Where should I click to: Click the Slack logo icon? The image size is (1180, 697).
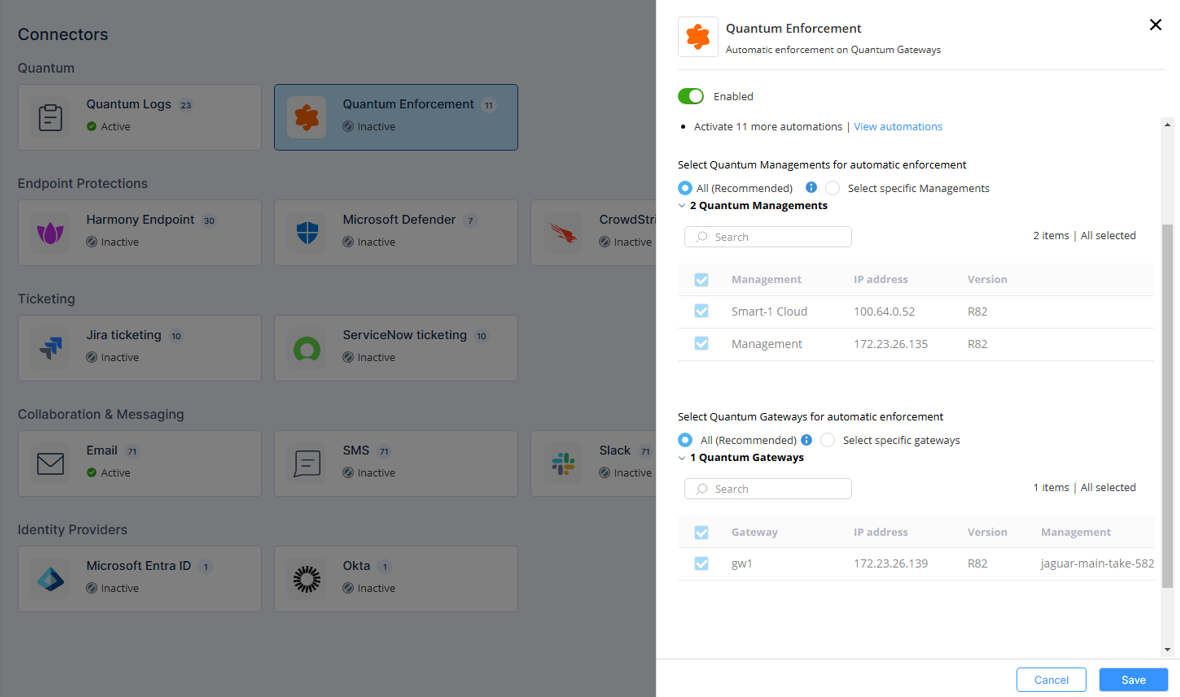(564, 464)
